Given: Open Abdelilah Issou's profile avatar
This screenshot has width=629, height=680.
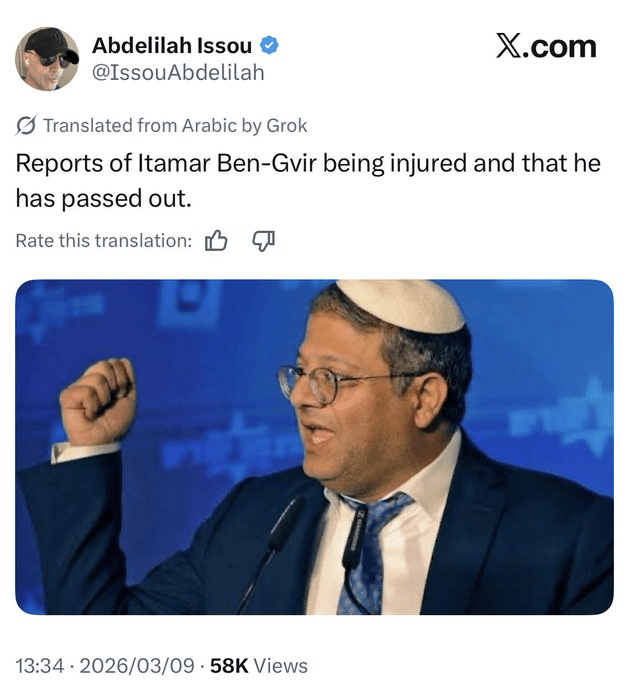Looking at the screenshot, I should 47,59.
